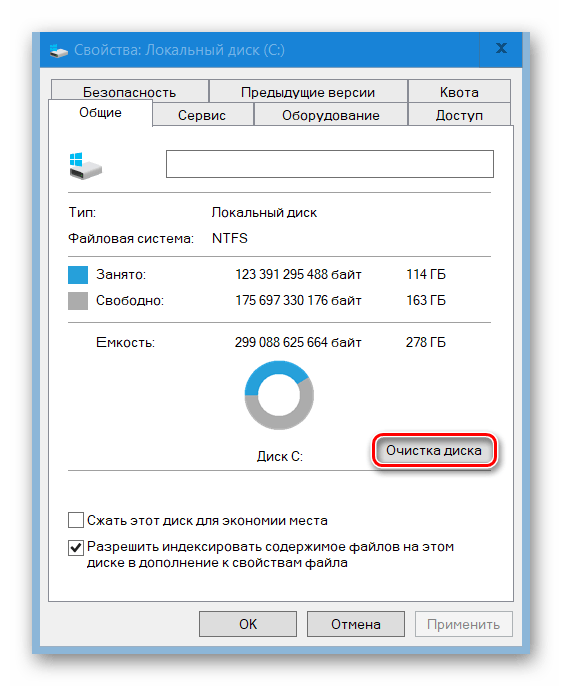This screenshot has height=686, width=562.
Task: Click the drive icon in the title bar
Action: click(59, 51)
